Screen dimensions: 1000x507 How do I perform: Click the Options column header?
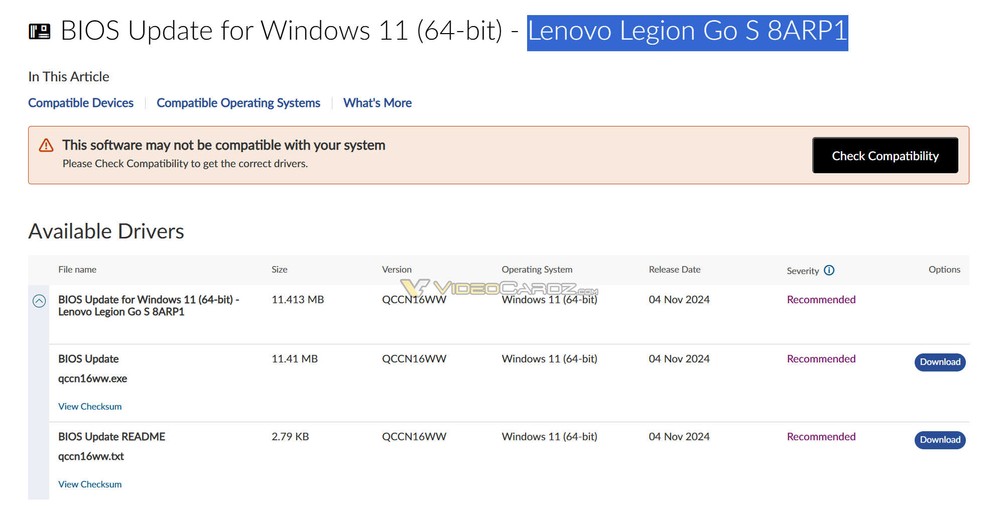944,270
